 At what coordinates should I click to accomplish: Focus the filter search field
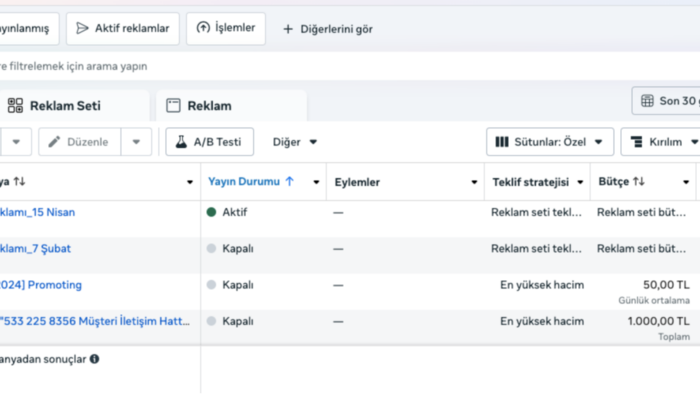point(350,66)
